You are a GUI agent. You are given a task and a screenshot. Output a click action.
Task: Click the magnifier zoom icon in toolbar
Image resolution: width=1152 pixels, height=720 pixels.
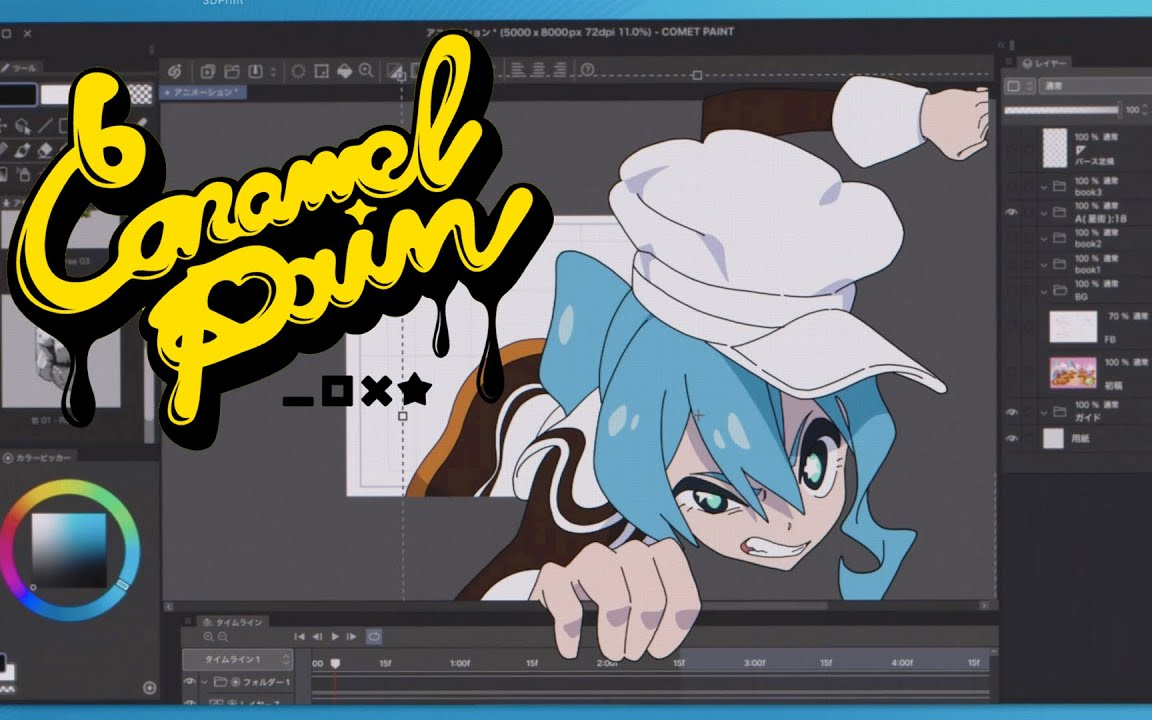pyautogui.click(x=367, y=71)
